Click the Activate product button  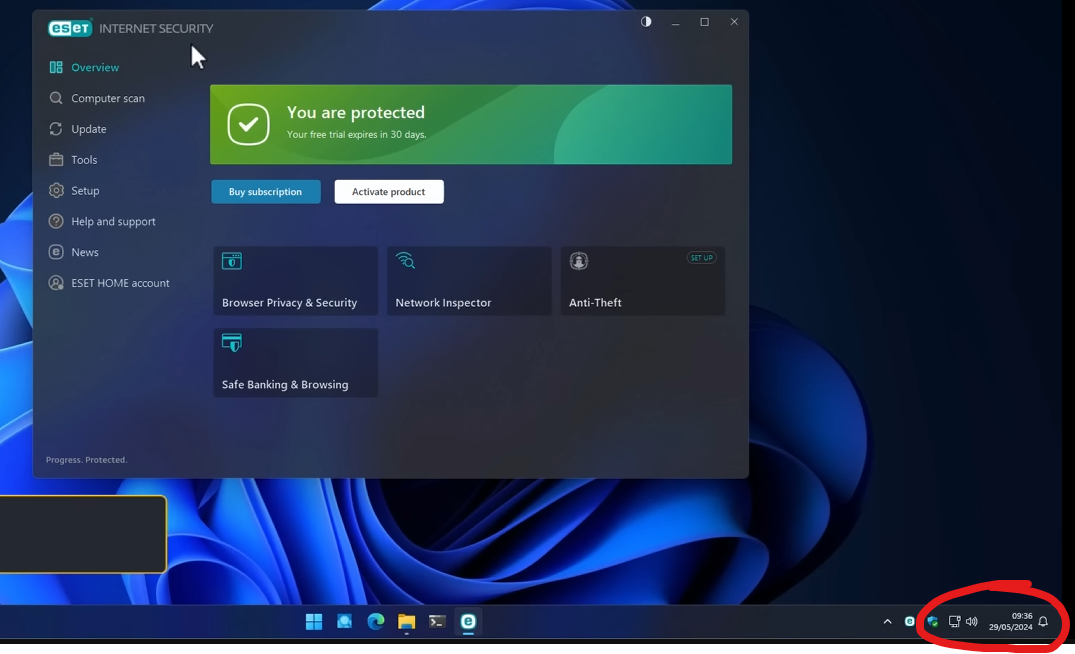click(389, 192)
